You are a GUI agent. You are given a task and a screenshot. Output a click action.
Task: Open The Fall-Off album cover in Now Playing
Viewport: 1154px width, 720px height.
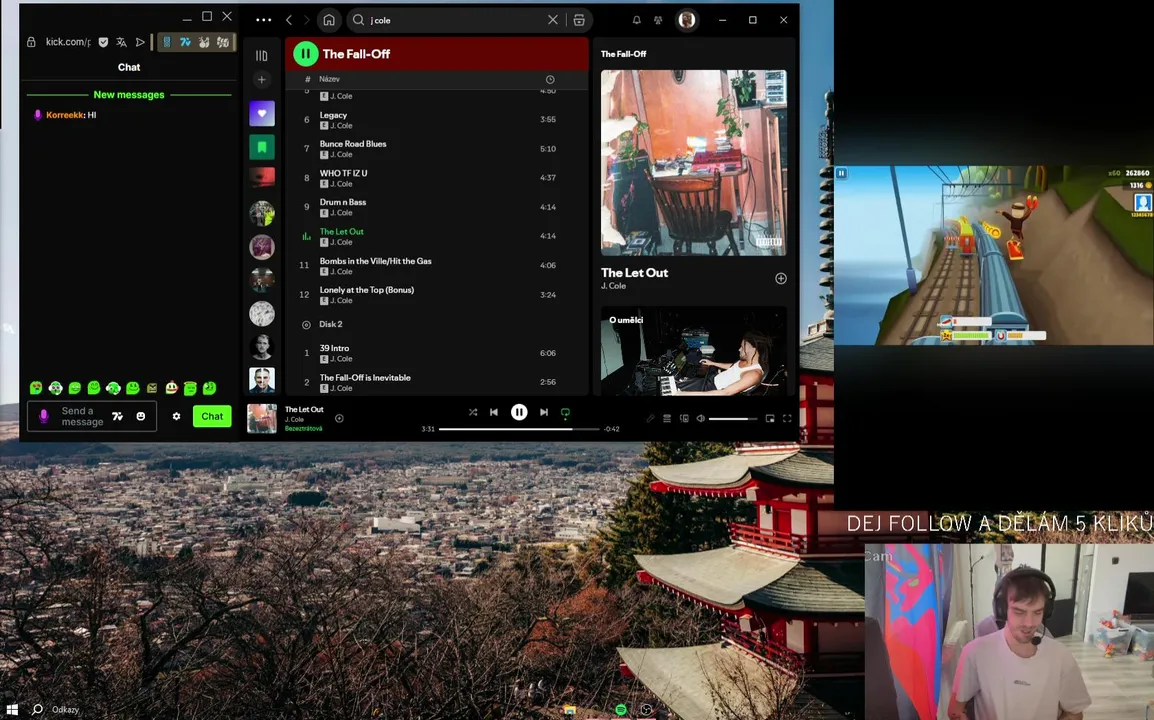693,163
